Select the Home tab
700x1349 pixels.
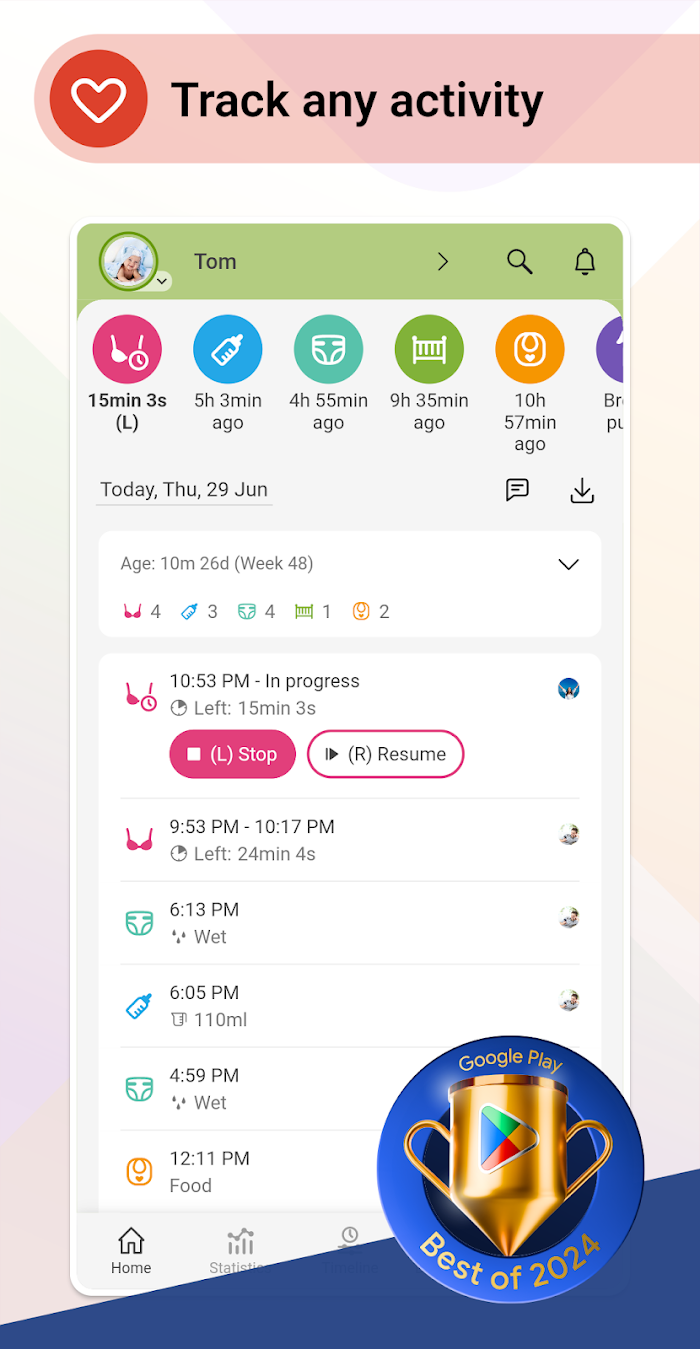(x=131, y=1251)
